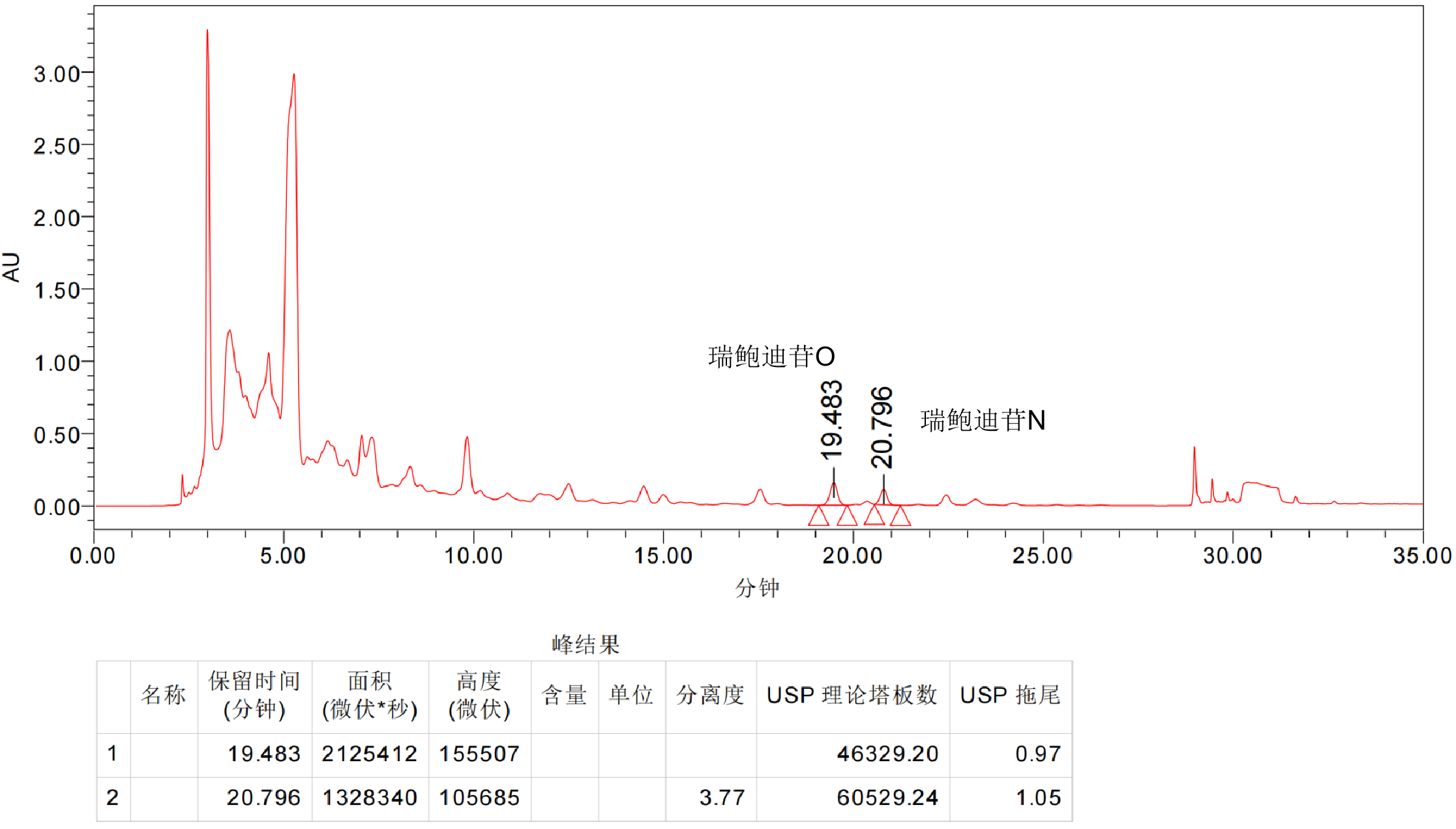
Task: Click the USP 拖尾 column header
Action: tap(1010, 695)
